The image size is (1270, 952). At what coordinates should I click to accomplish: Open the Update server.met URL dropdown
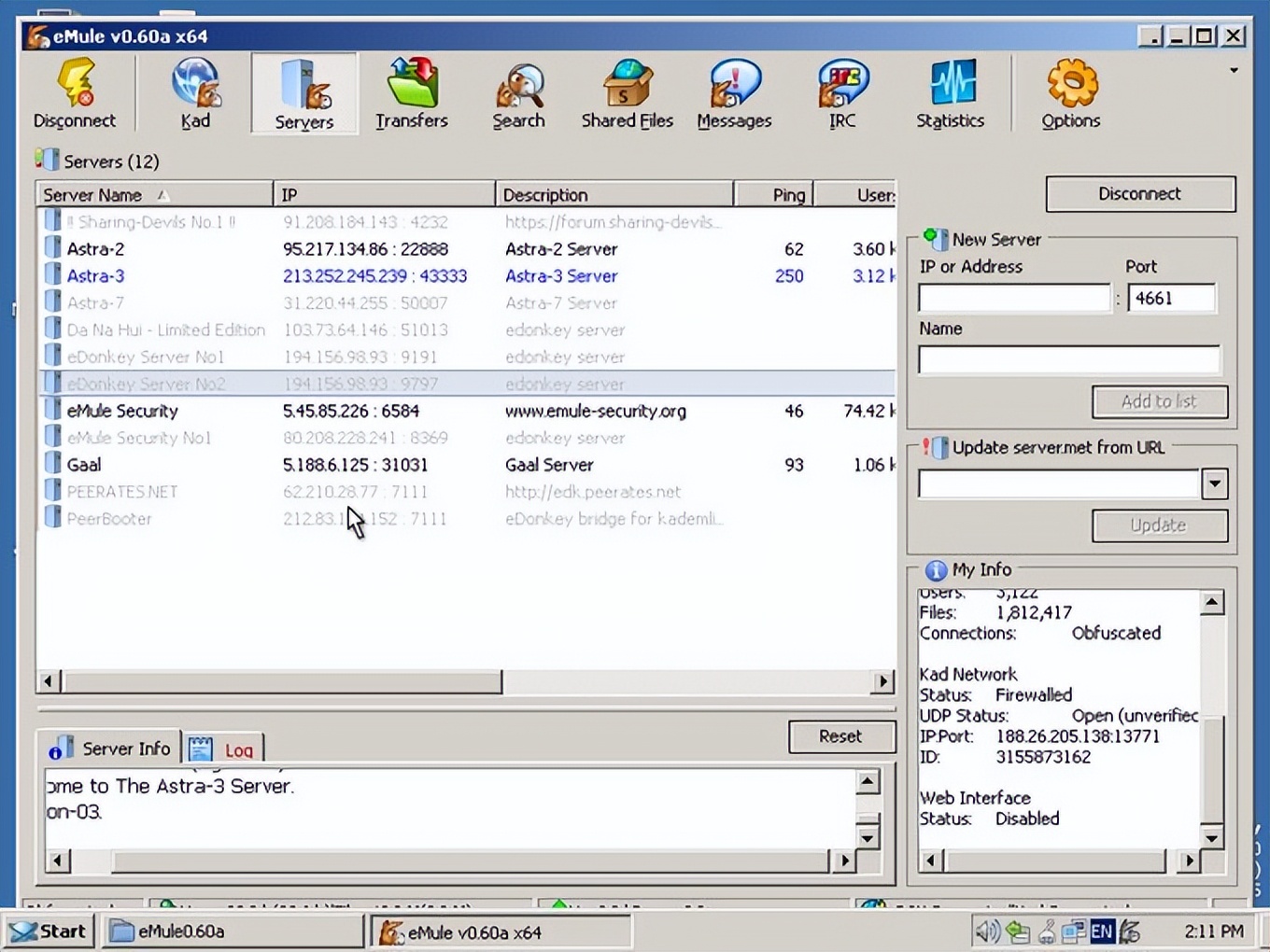pos(1214,483)
